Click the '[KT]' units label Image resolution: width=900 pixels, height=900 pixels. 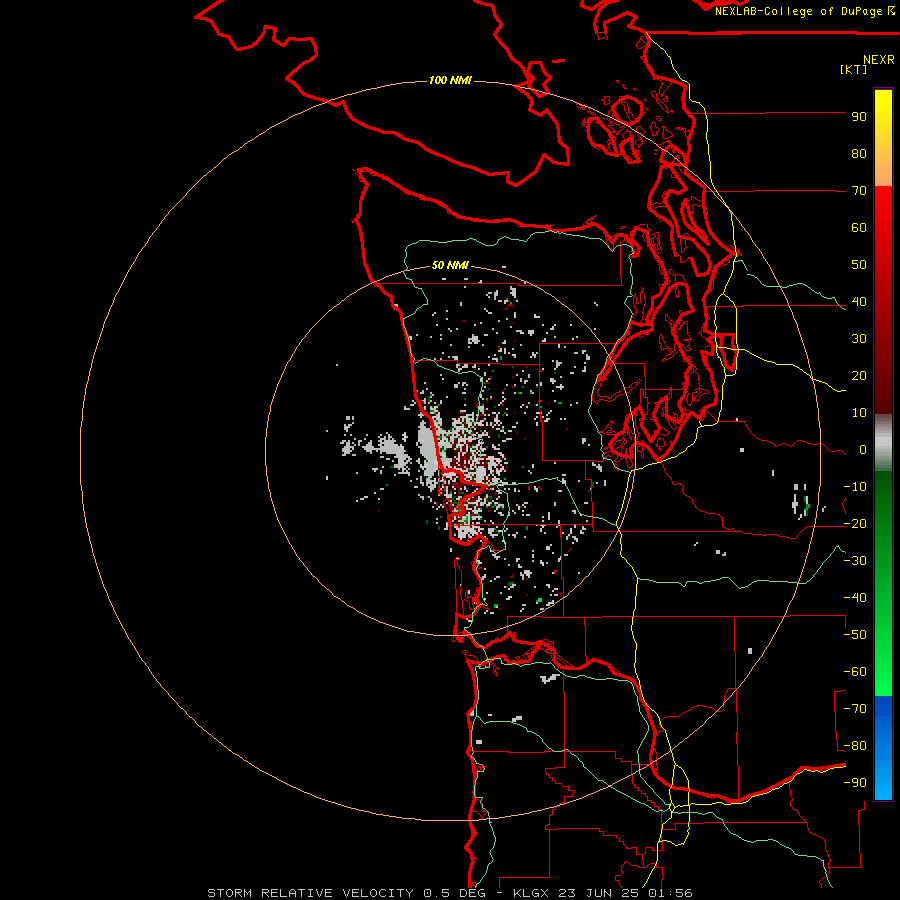point(854,69)
